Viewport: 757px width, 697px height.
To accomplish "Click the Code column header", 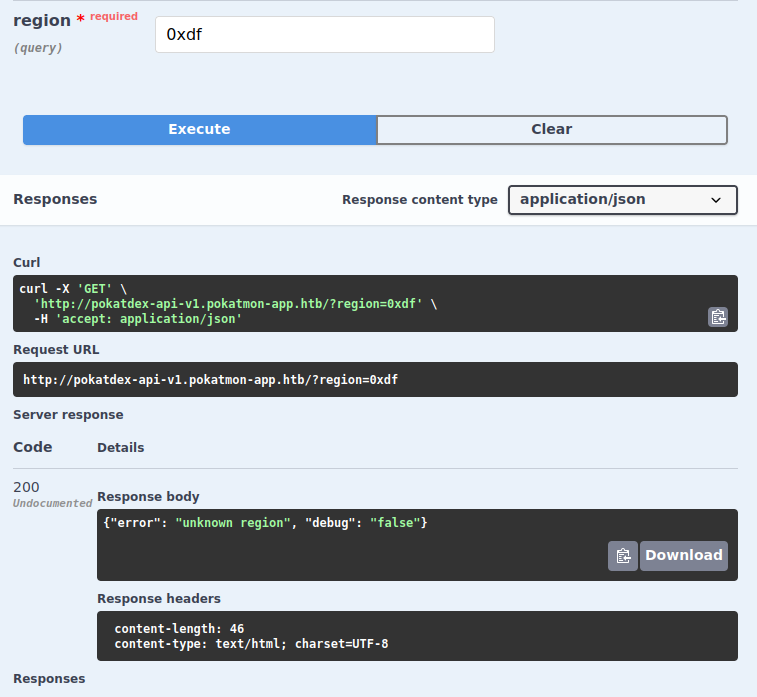I will pos(33,447).
